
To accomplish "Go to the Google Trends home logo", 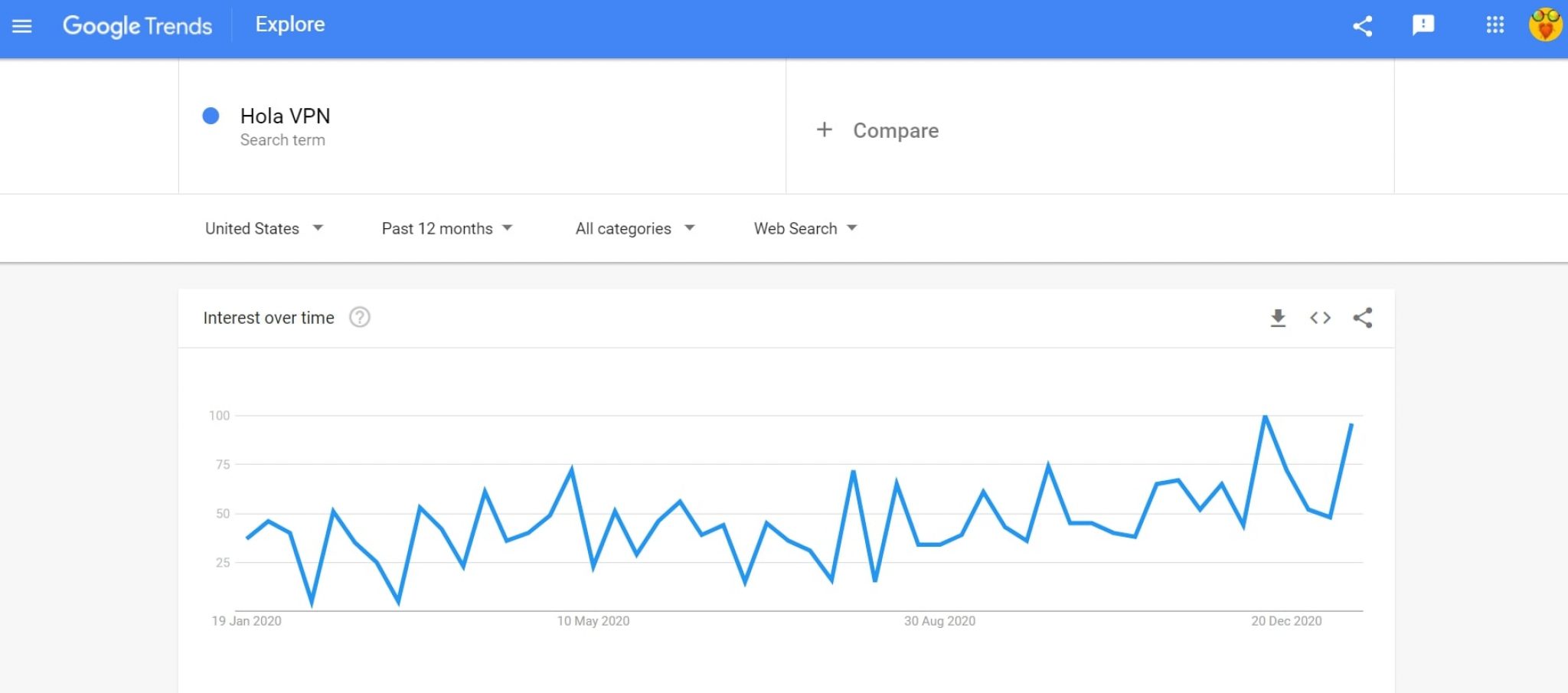I will 137,26.
